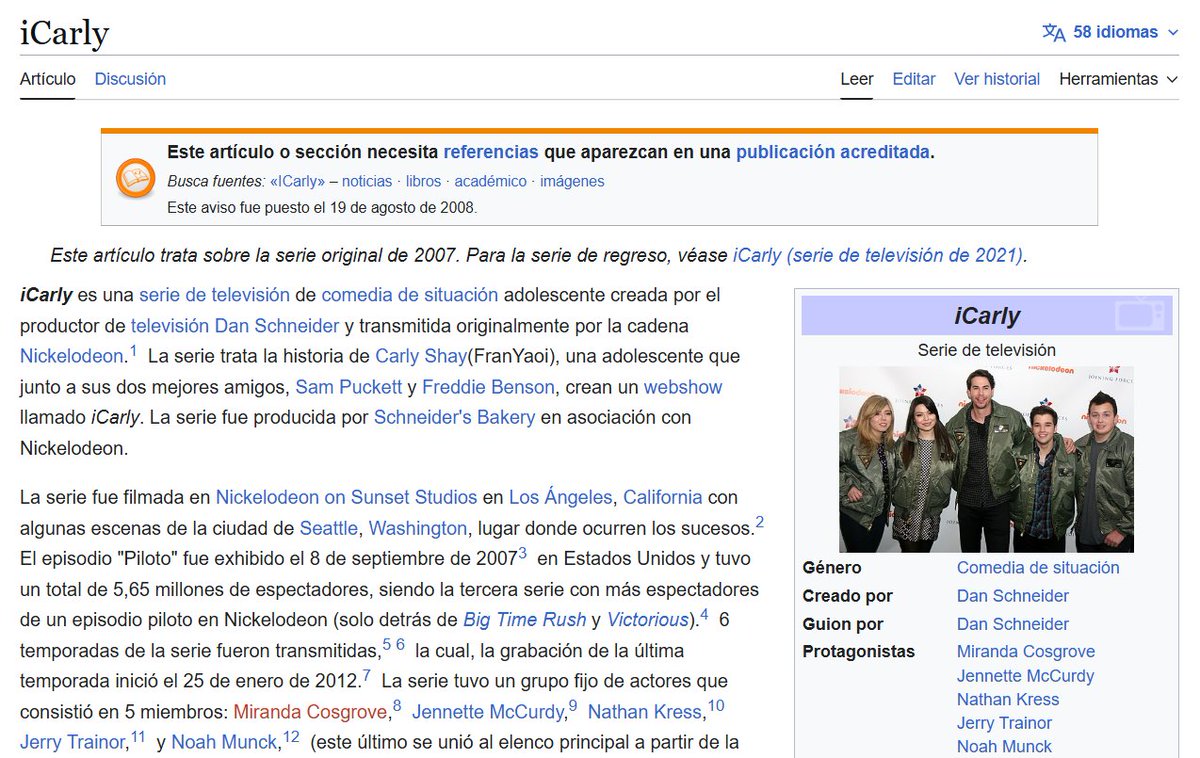Expand the Herramientas menu
The width and height of the screenshot is (1200, 758).
[x=1119, y=79]
